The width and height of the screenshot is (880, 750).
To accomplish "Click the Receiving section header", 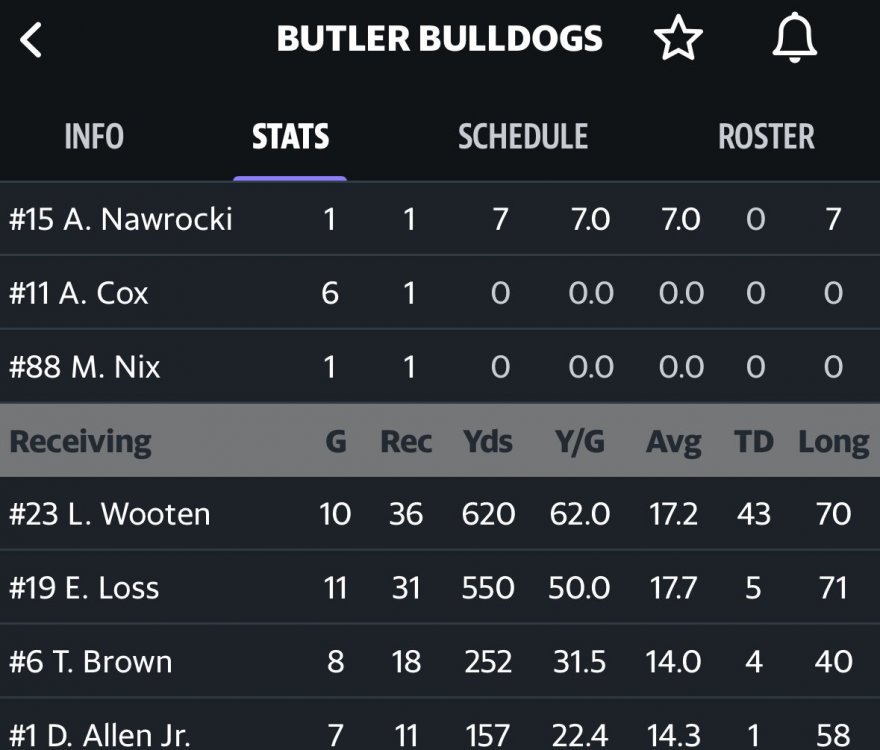I will pyautogui.click(x=80, y=441).
